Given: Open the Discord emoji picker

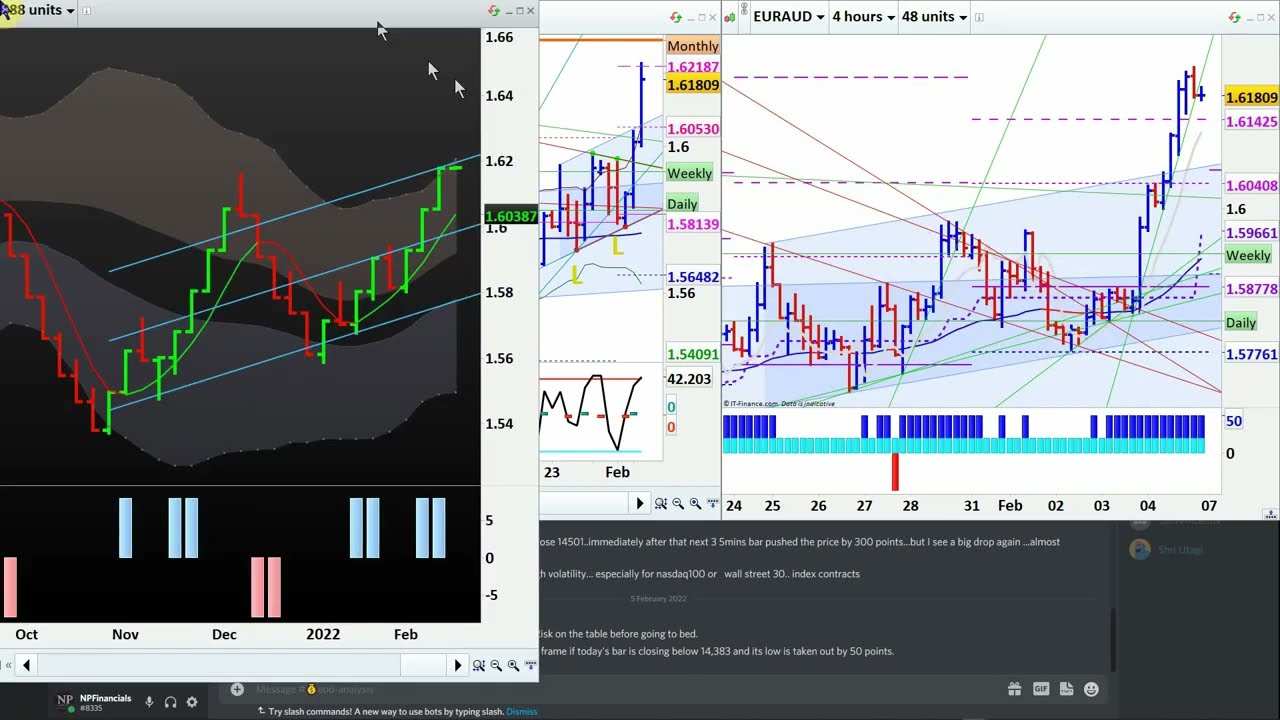Looking at the screenshot, I should pyautogui.click(x=1091, y=689).
